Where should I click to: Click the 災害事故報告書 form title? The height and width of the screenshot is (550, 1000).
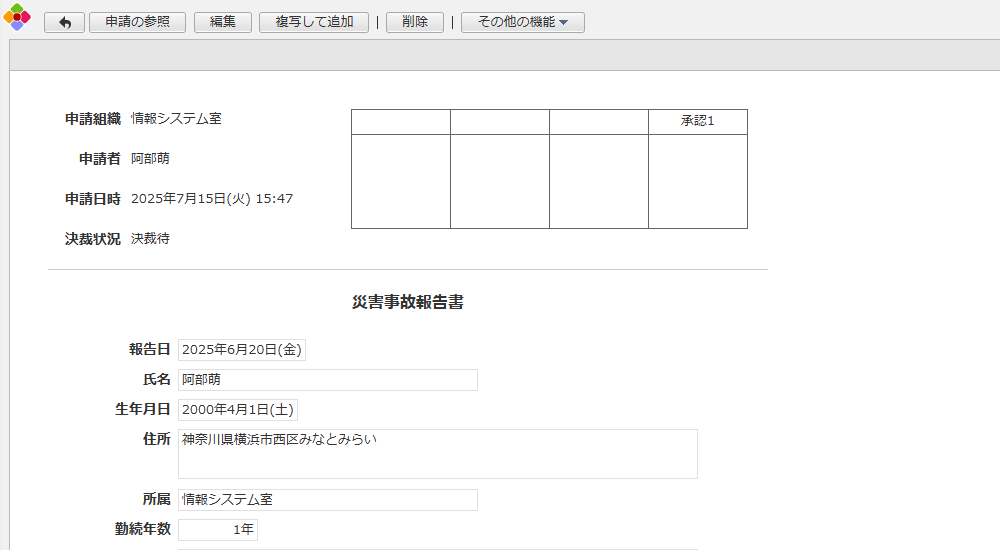pos(407,302)
